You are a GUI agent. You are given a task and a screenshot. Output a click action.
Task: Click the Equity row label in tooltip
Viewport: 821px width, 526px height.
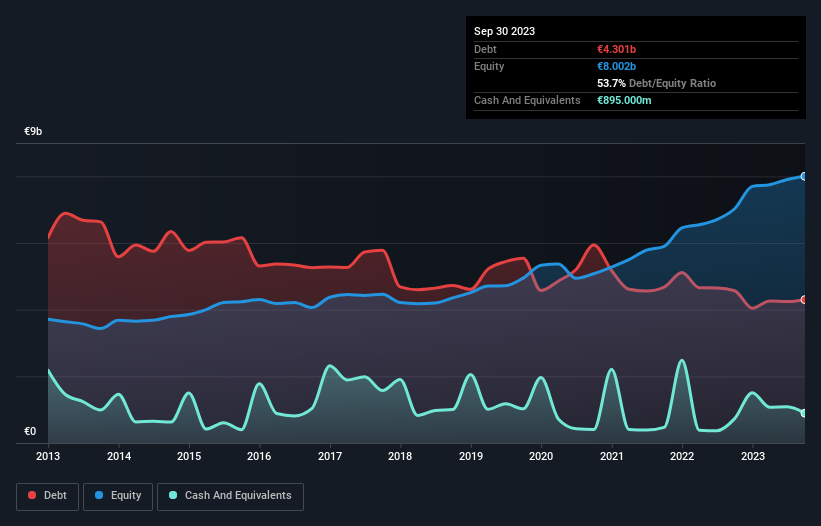489,66
